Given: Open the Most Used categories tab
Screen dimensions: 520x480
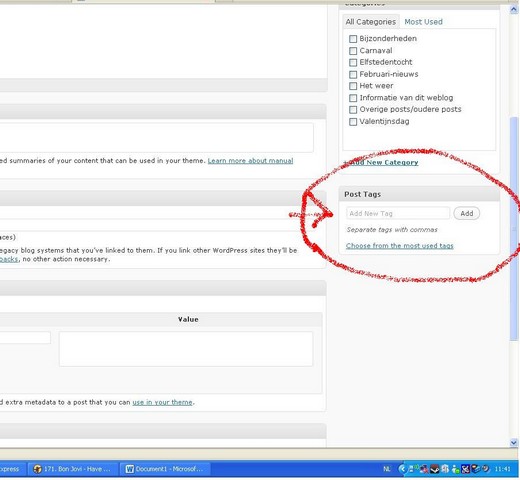Looking at the screenshot, I should coord(423,22).
